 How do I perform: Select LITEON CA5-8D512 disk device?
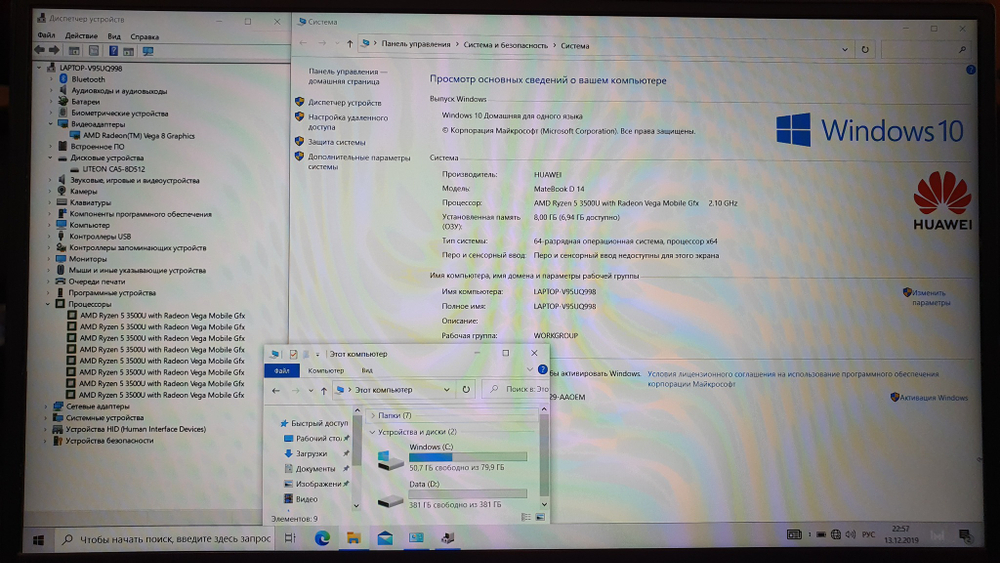pos(114,169)
